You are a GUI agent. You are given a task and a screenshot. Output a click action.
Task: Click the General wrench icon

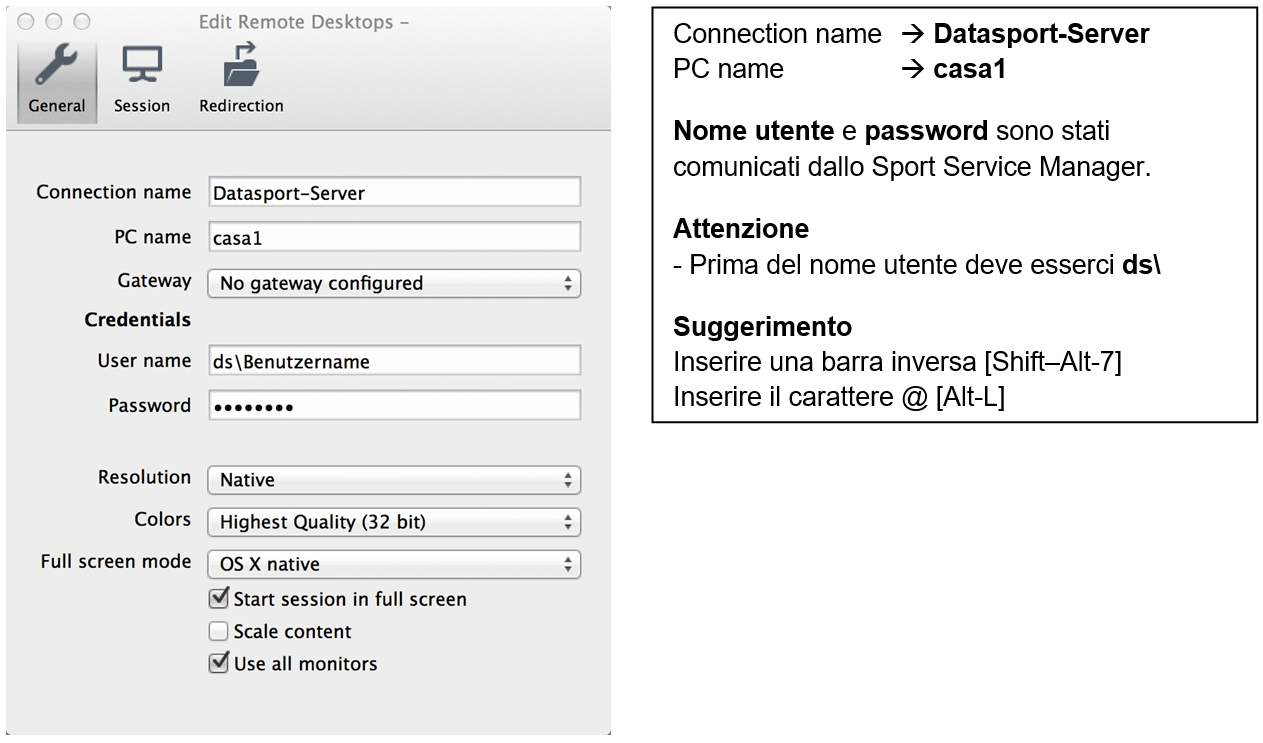point(56,67)
